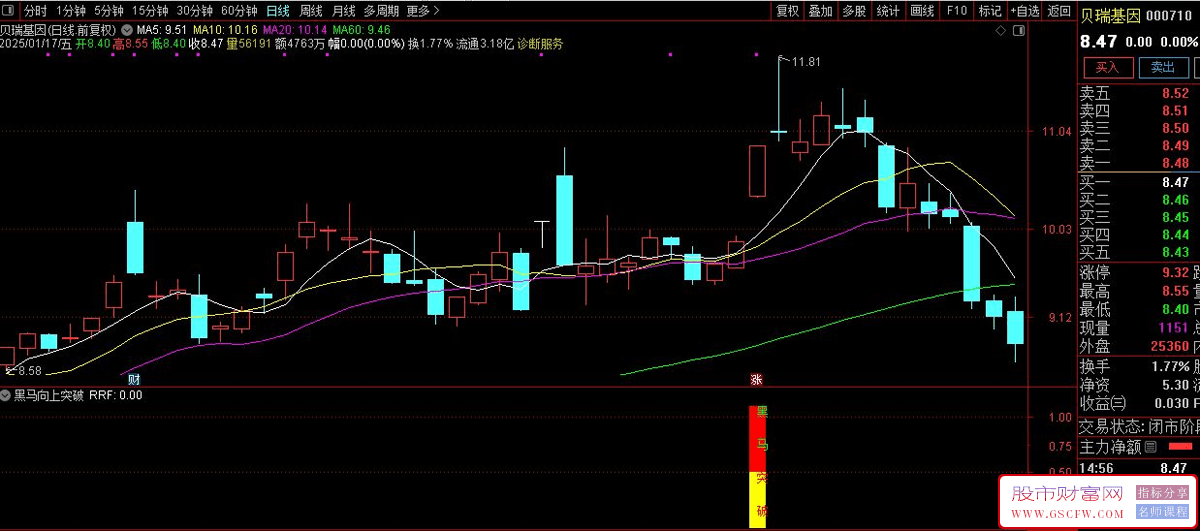Open the 多周期 view
The image size is (1200, 531).
tap(381, 11)
